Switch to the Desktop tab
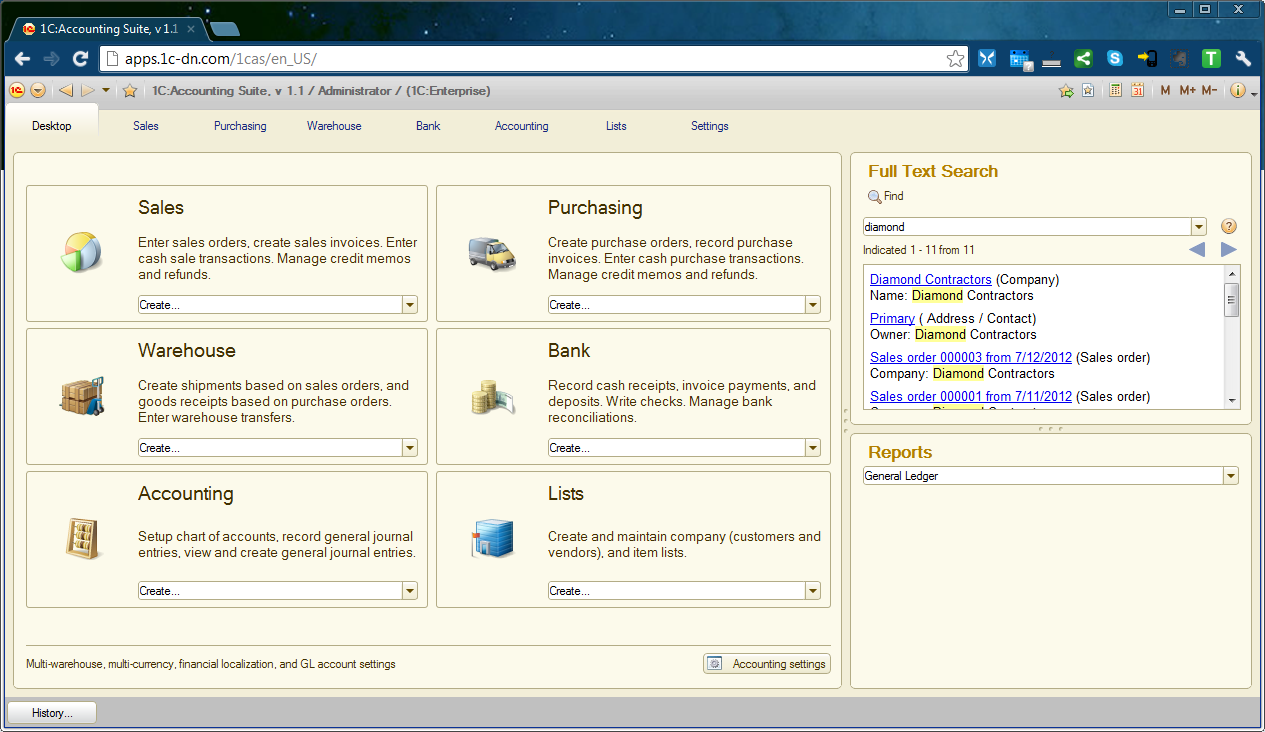The width and height of the screenshot is (1265, 732). click(52, 126)
